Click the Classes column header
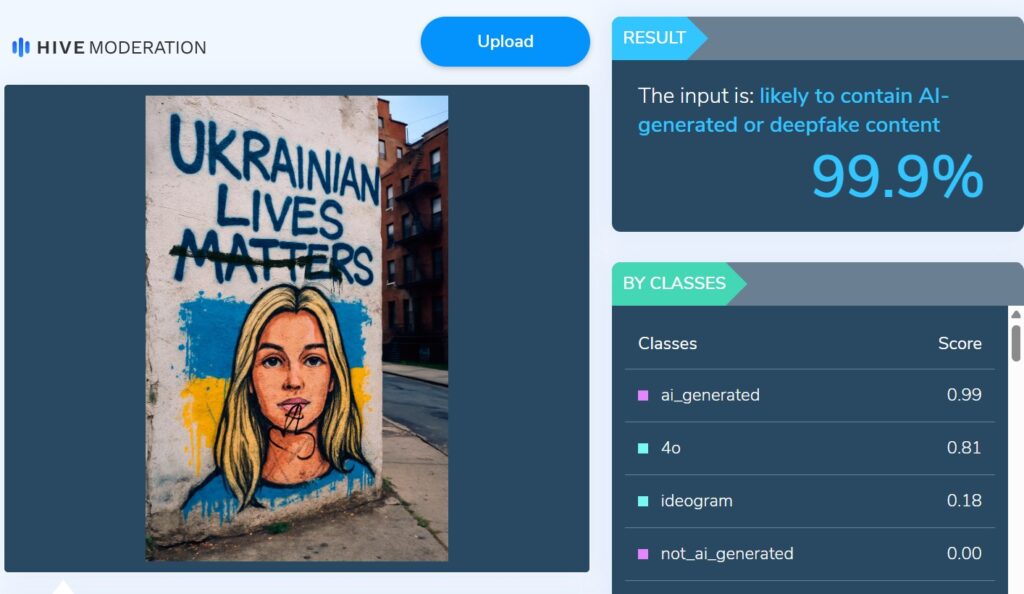 667,343
